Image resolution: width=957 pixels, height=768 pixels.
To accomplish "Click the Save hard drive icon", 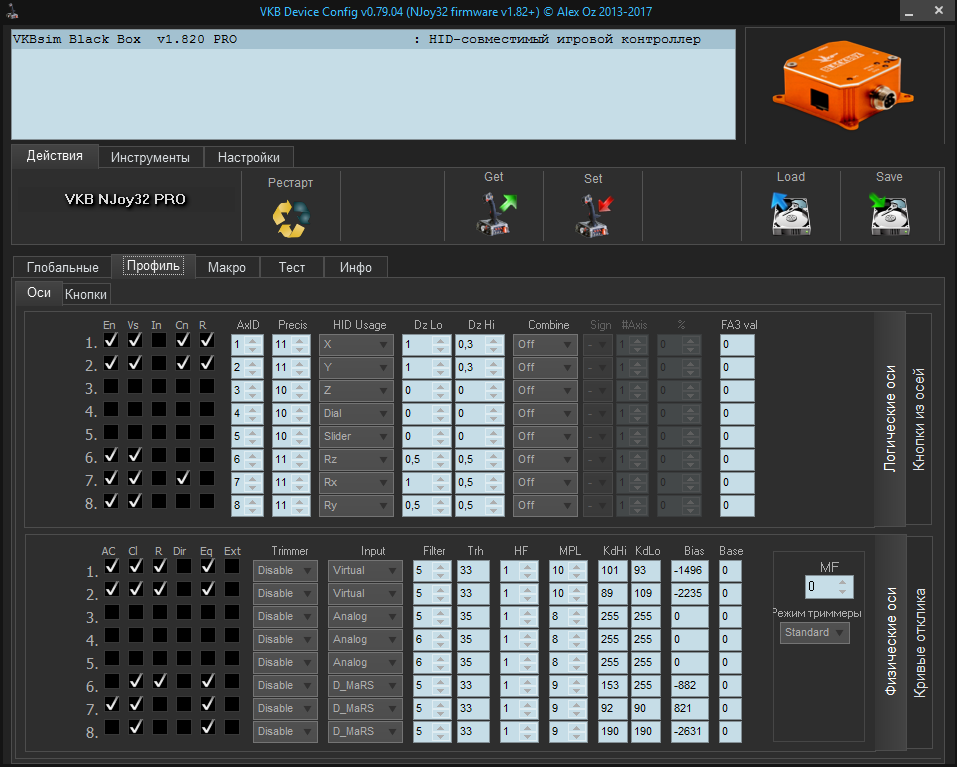I will (889, 213).
